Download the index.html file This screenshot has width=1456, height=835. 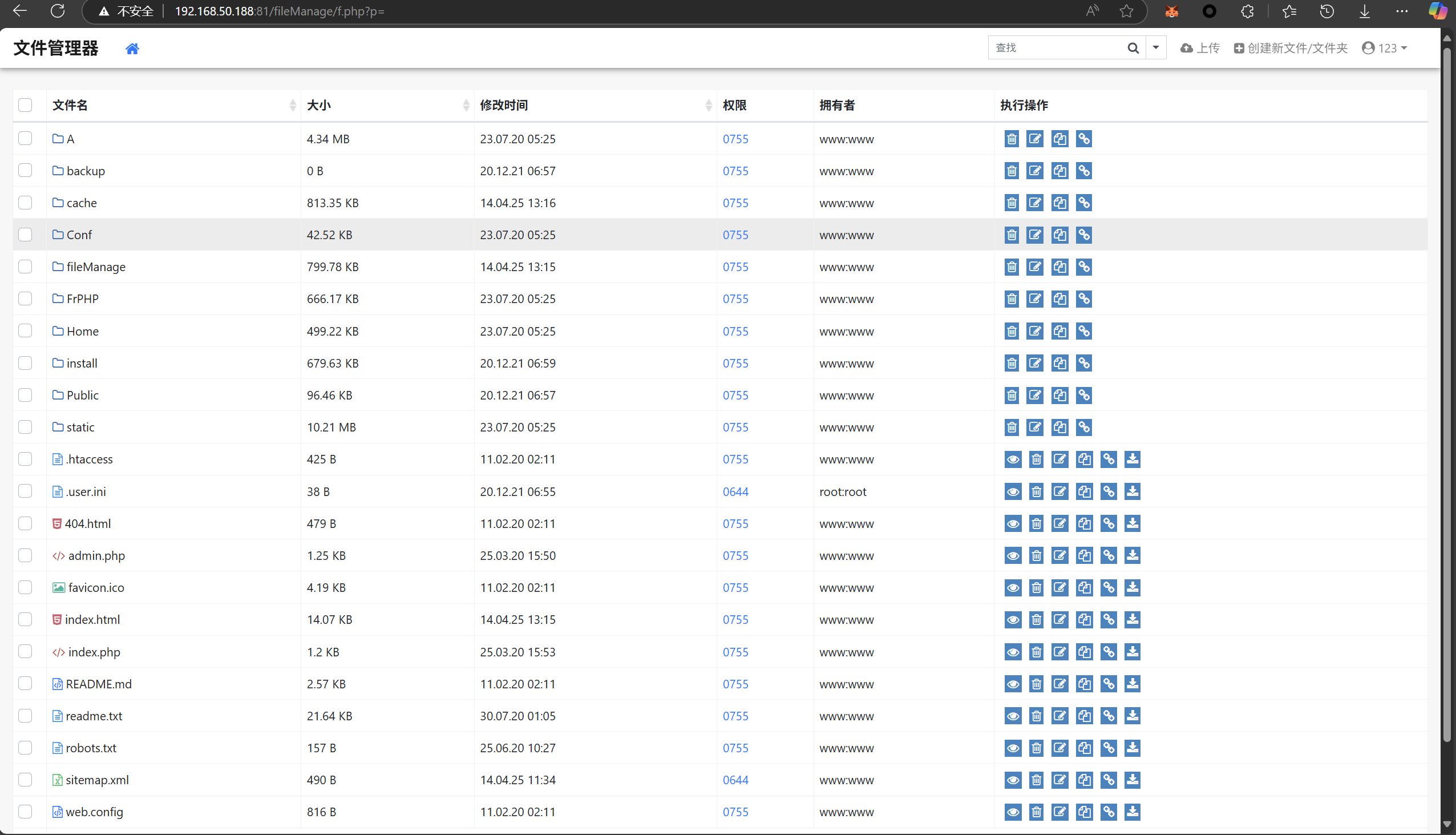1132,620
